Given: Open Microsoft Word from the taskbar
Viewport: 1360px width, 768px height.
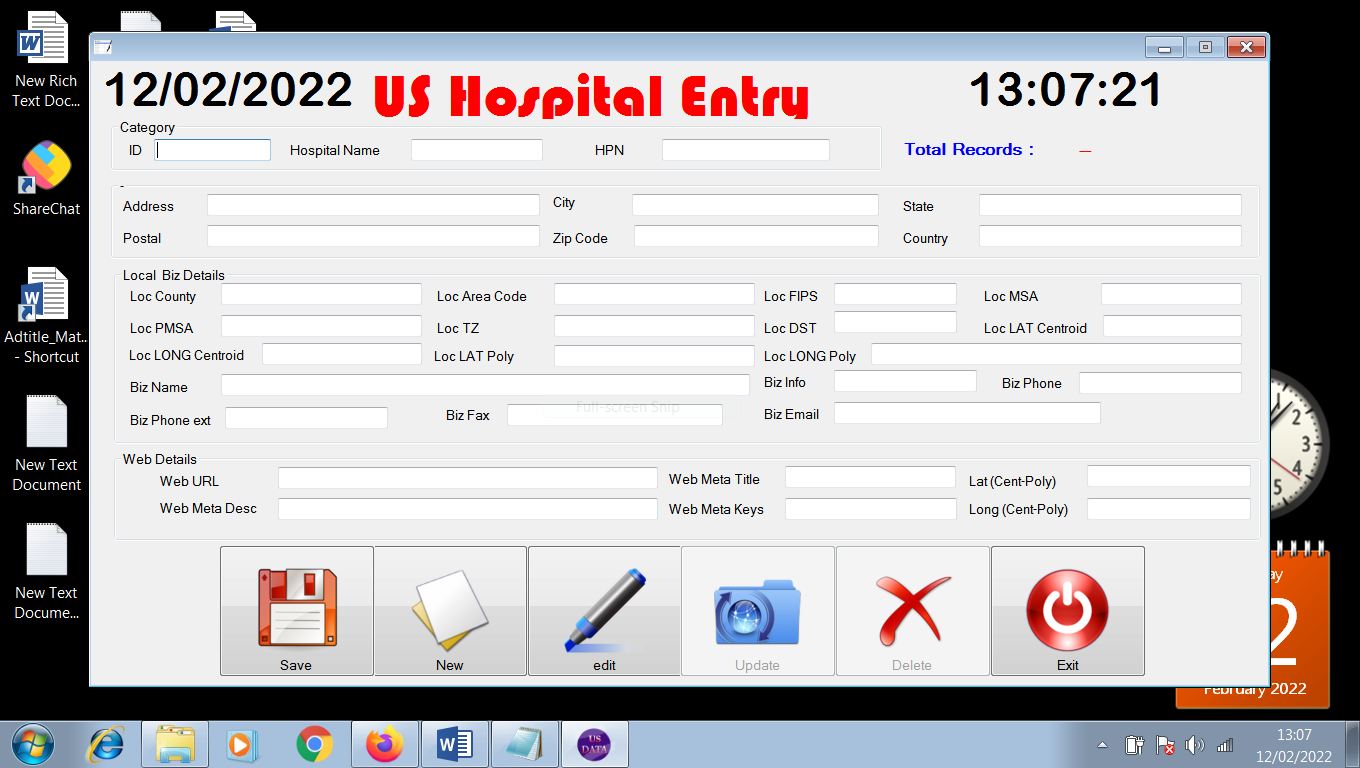Looking at the screenshot, I should (x=454, y=744).
